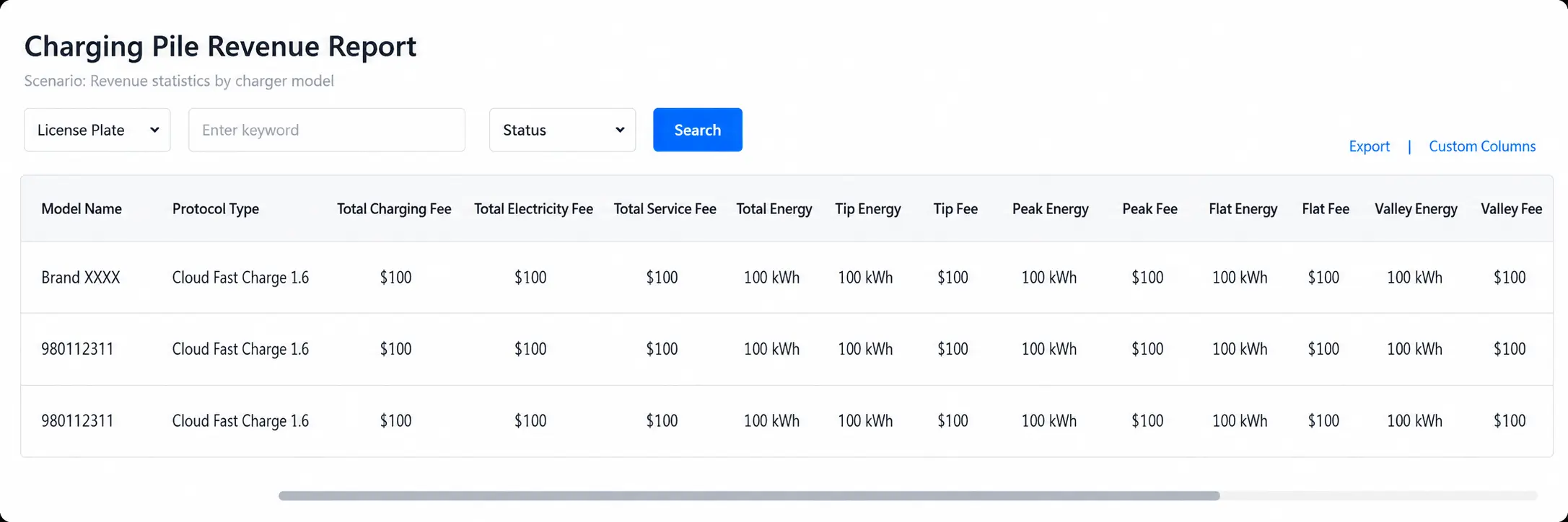
Task: Click Cloud Fast Charge 1.6 in Brand XXXX row
Action: 240,278
